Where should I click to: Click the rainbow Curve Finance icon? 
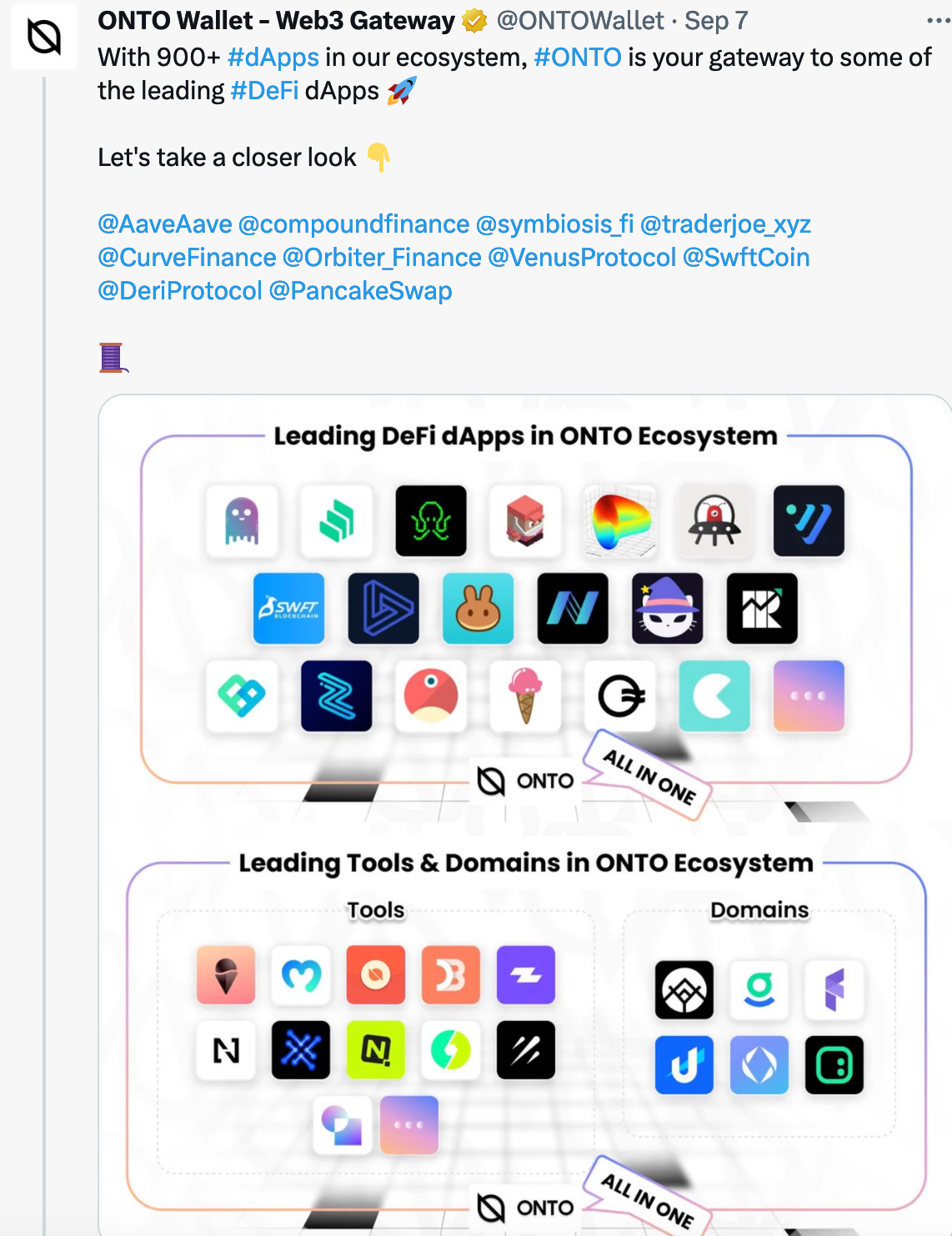tap(620, 520)
